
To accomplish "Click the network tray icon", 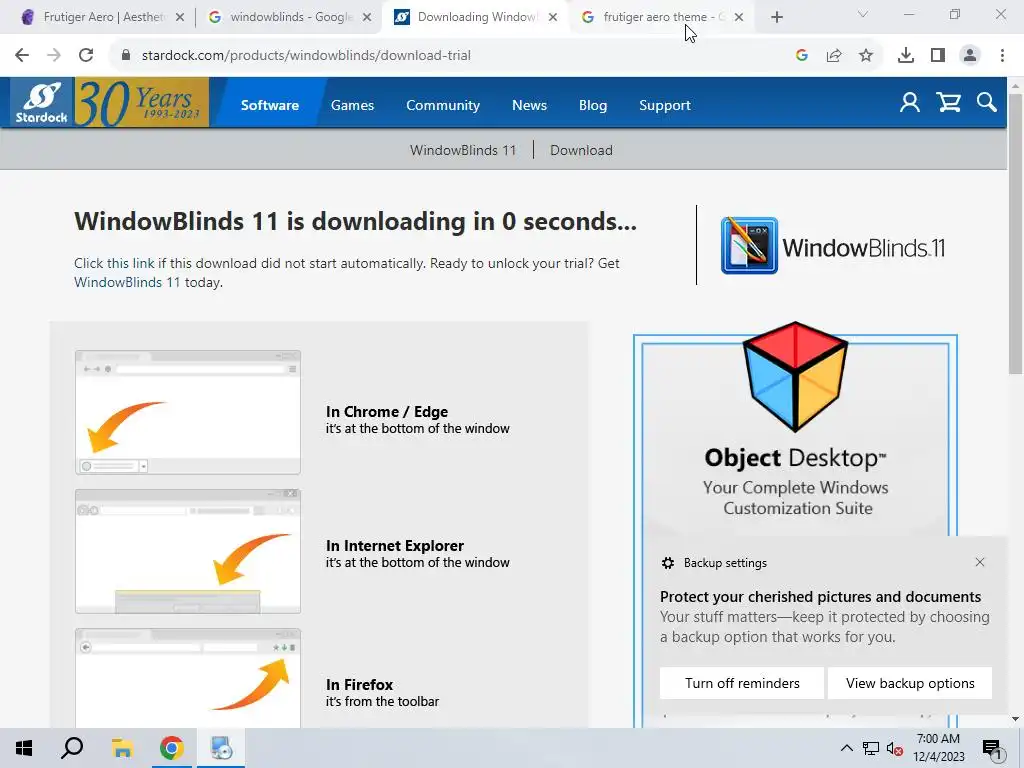I will pyautogui.click(x=871, y=748).
